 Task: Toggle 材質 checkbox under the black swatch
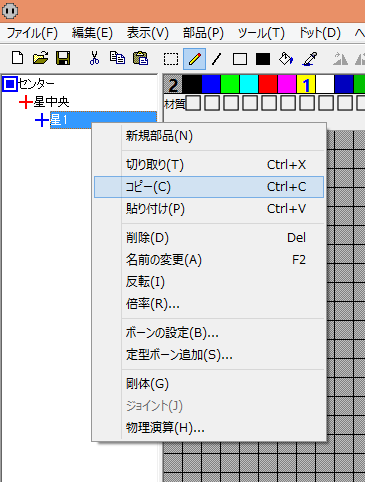[x=193, y=103]
